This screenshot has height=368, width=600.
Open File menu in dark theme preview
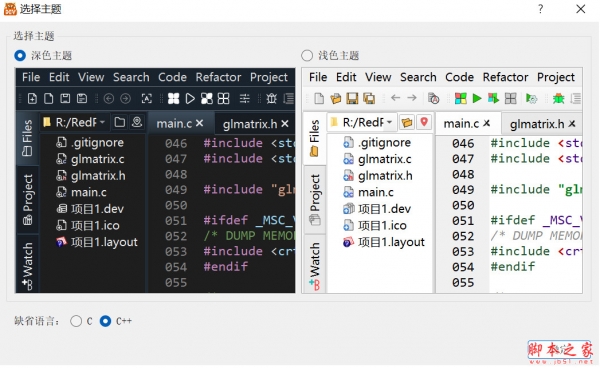coord(31,77)
